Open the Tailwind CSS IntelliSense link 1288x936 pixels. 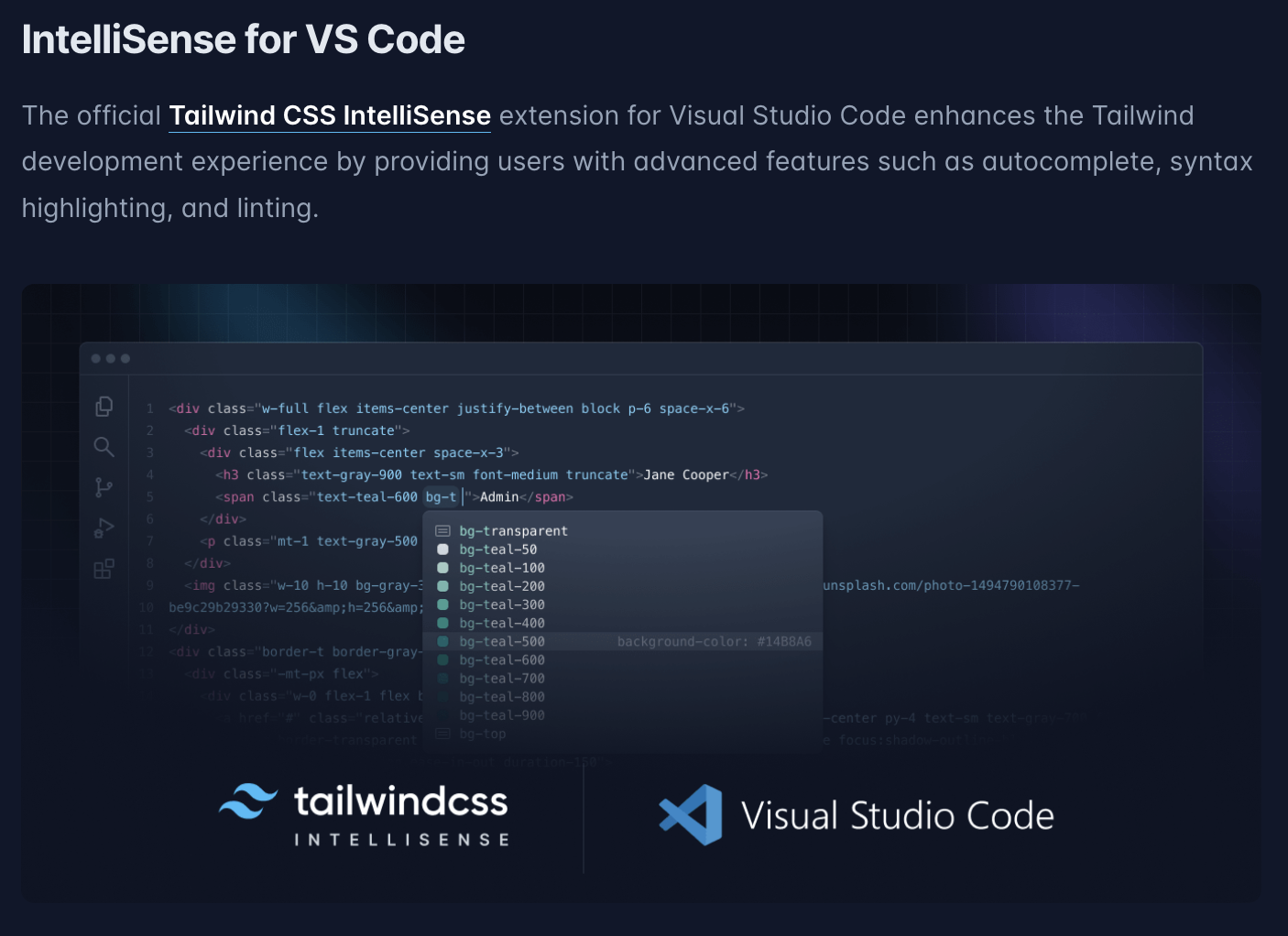(x=330, y=115)
